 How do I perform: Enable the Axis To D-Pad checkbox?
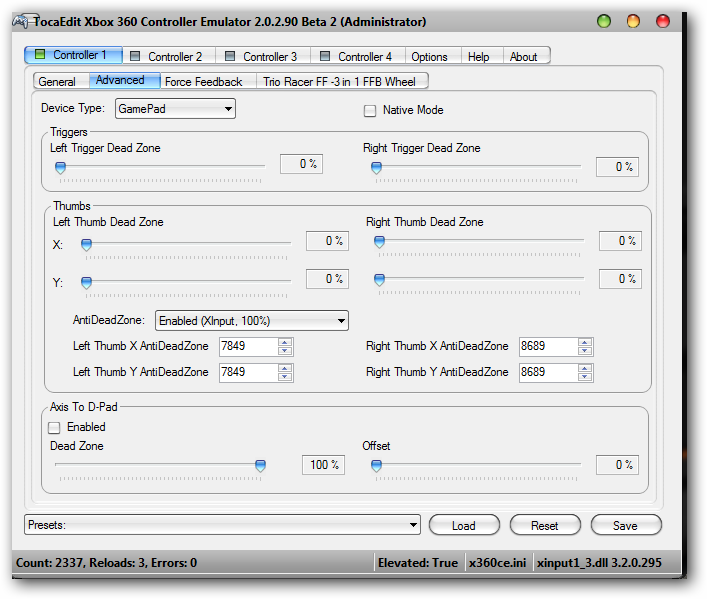point(54,427)
